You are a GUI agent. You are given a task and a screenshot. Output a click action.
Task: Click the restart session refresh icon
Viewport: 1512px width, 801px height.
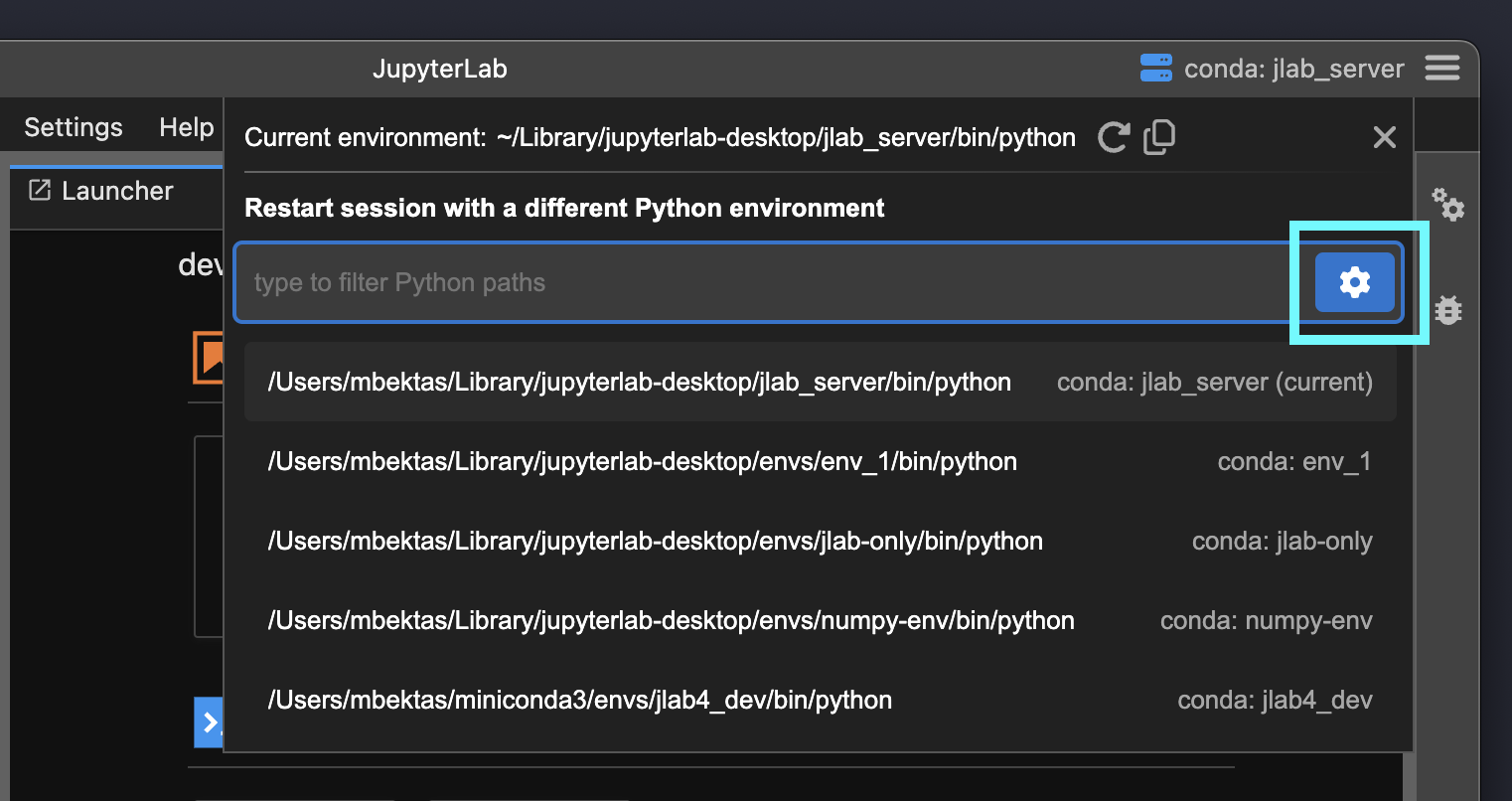1114,137
